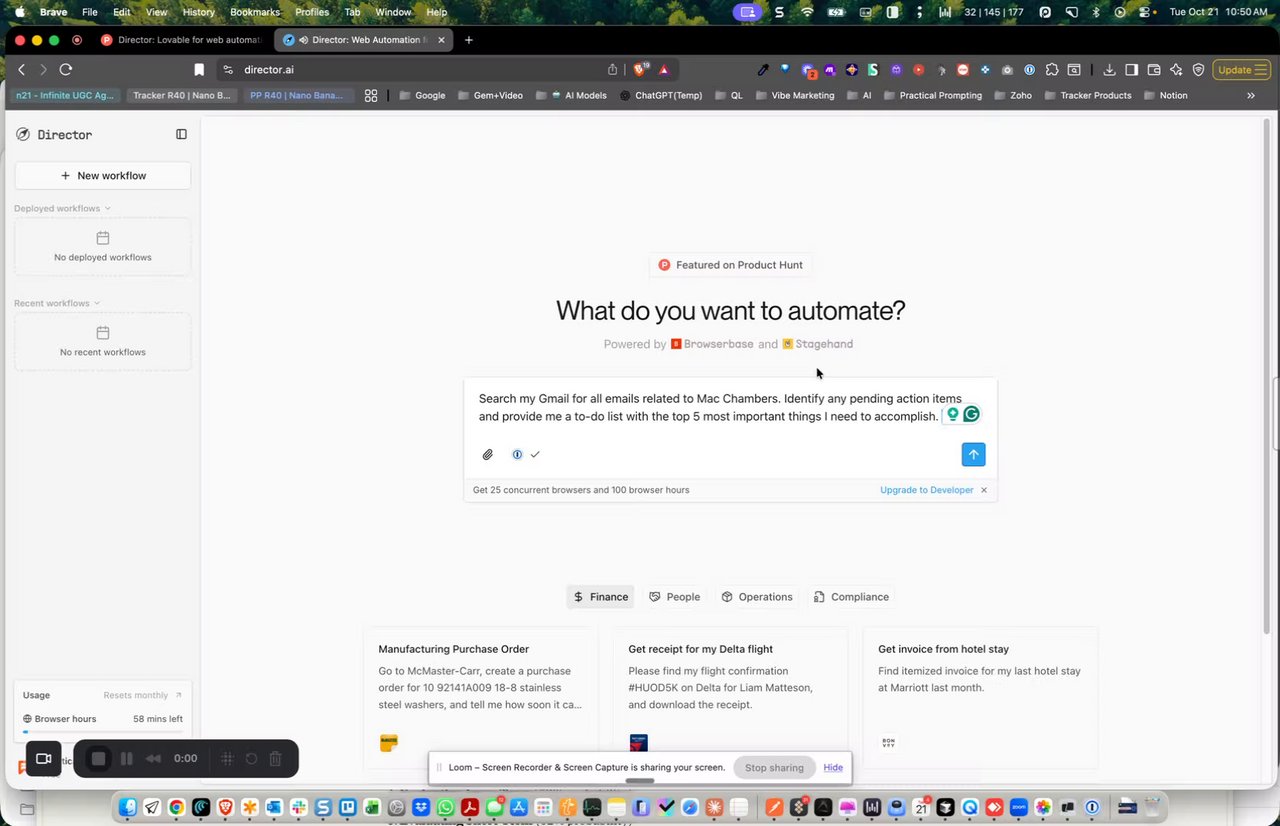Click Stop sharing in Loom bar
1280x826 pixels.
pos(774,767)
